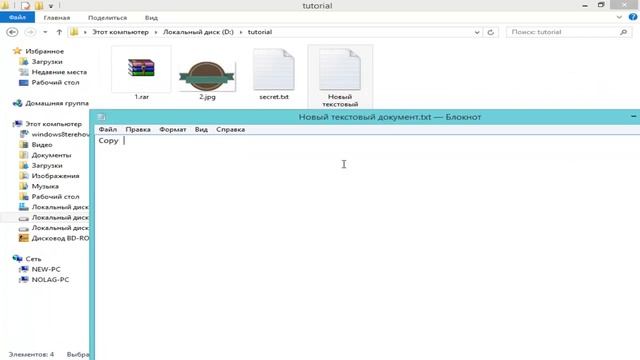
Task: Click the Видео folder icon
Action: 24,144
